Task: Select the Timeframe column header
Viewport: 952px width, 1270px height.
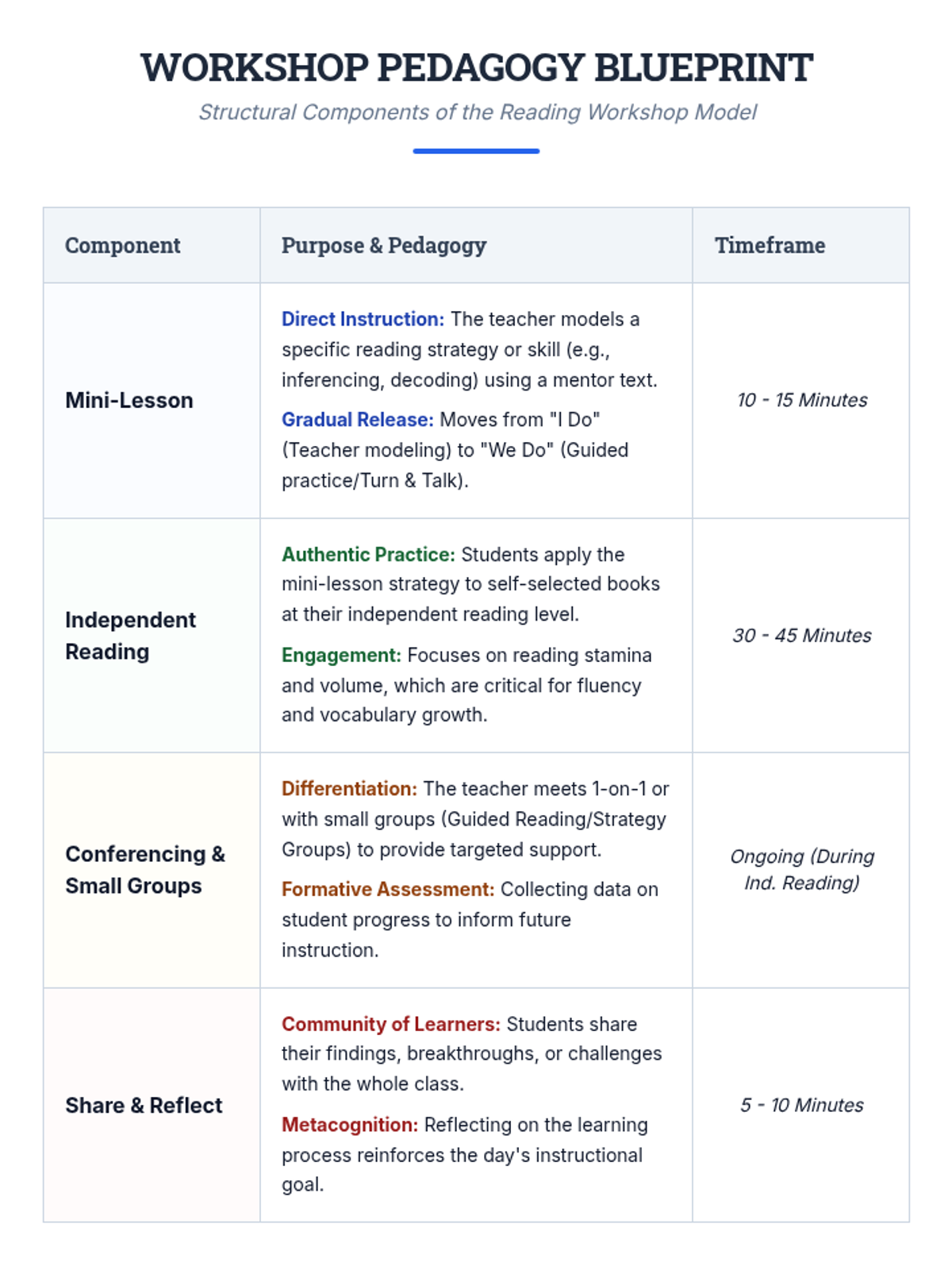Action: coord(770,245)
